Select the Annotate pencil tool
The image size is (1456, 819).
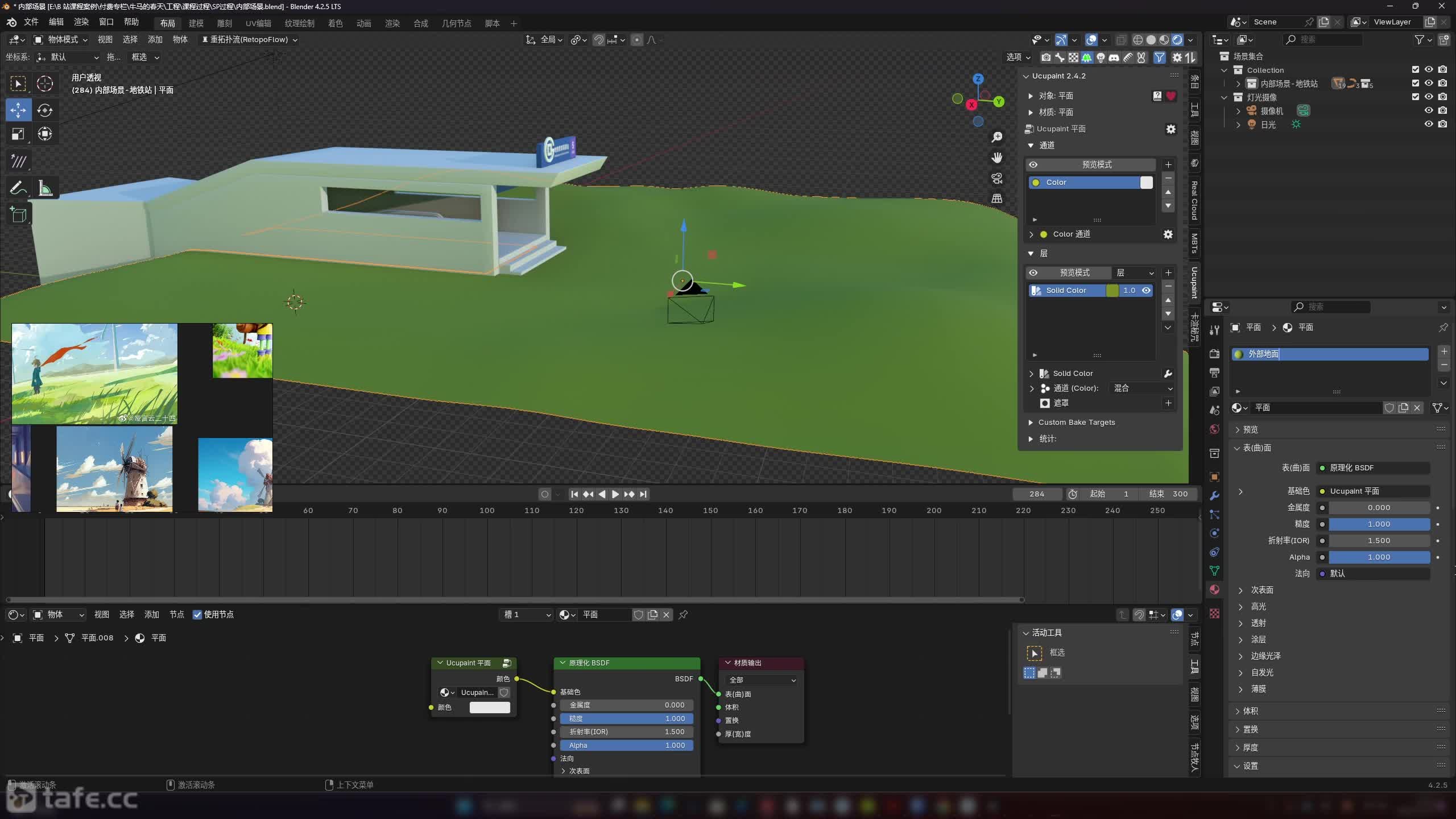pyautogui.click(x=18, y=188)
